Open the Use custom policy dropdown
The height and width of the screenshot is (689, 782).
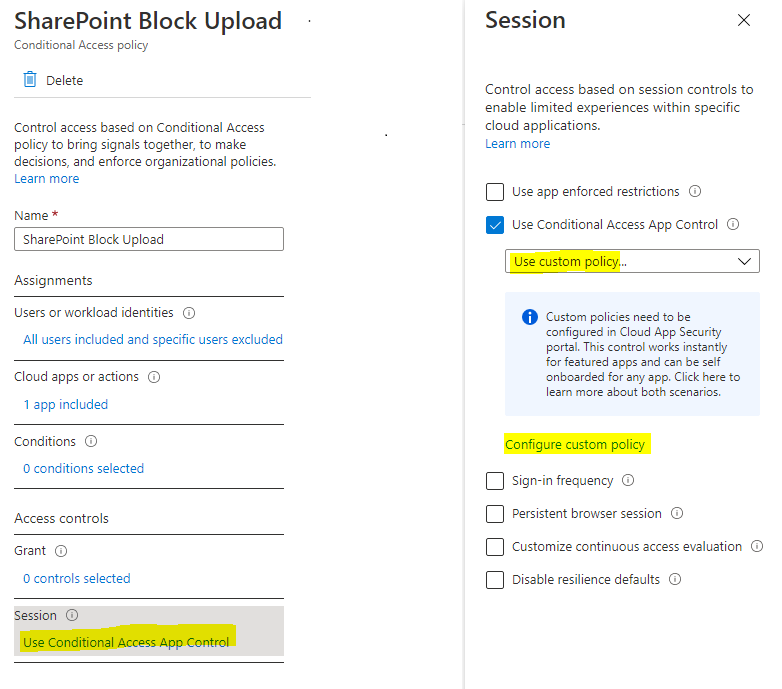point(632,261)
